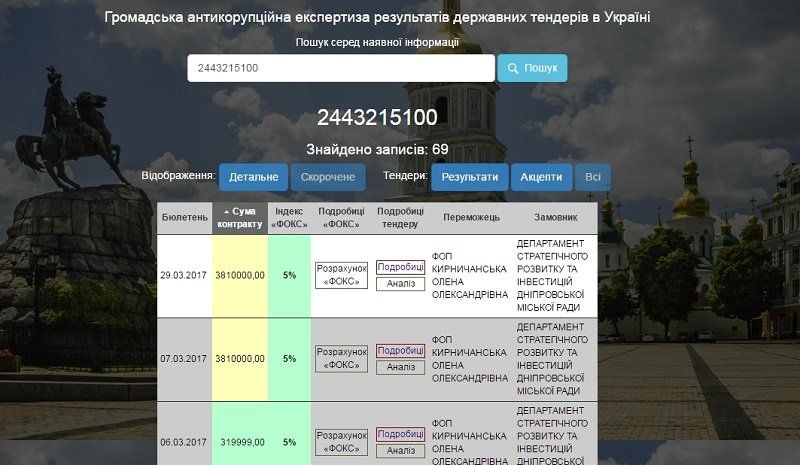Click the date 07.03.2017 cell
The image size is (800, 465).
183,359
